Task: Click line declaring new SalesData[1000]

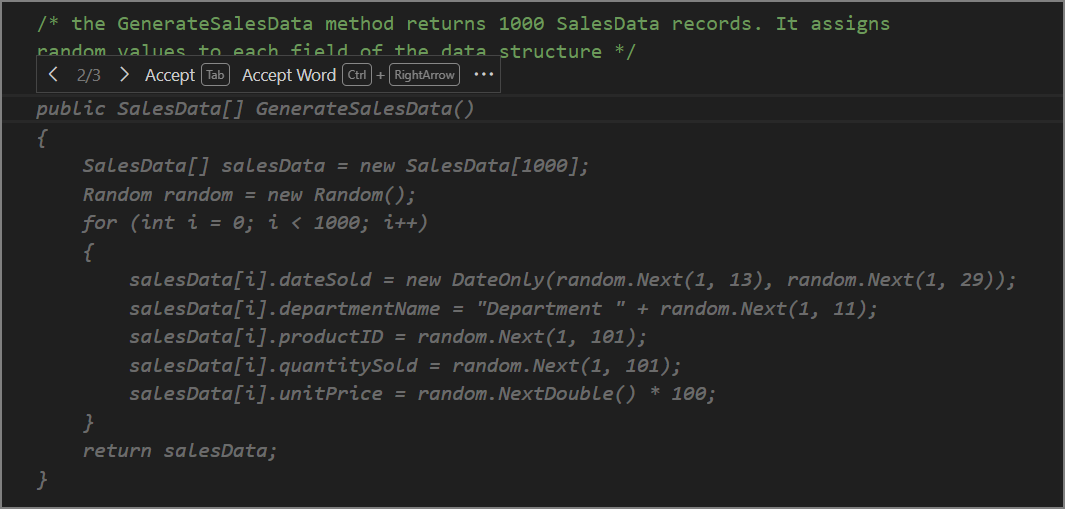Action: pos(336,166)
